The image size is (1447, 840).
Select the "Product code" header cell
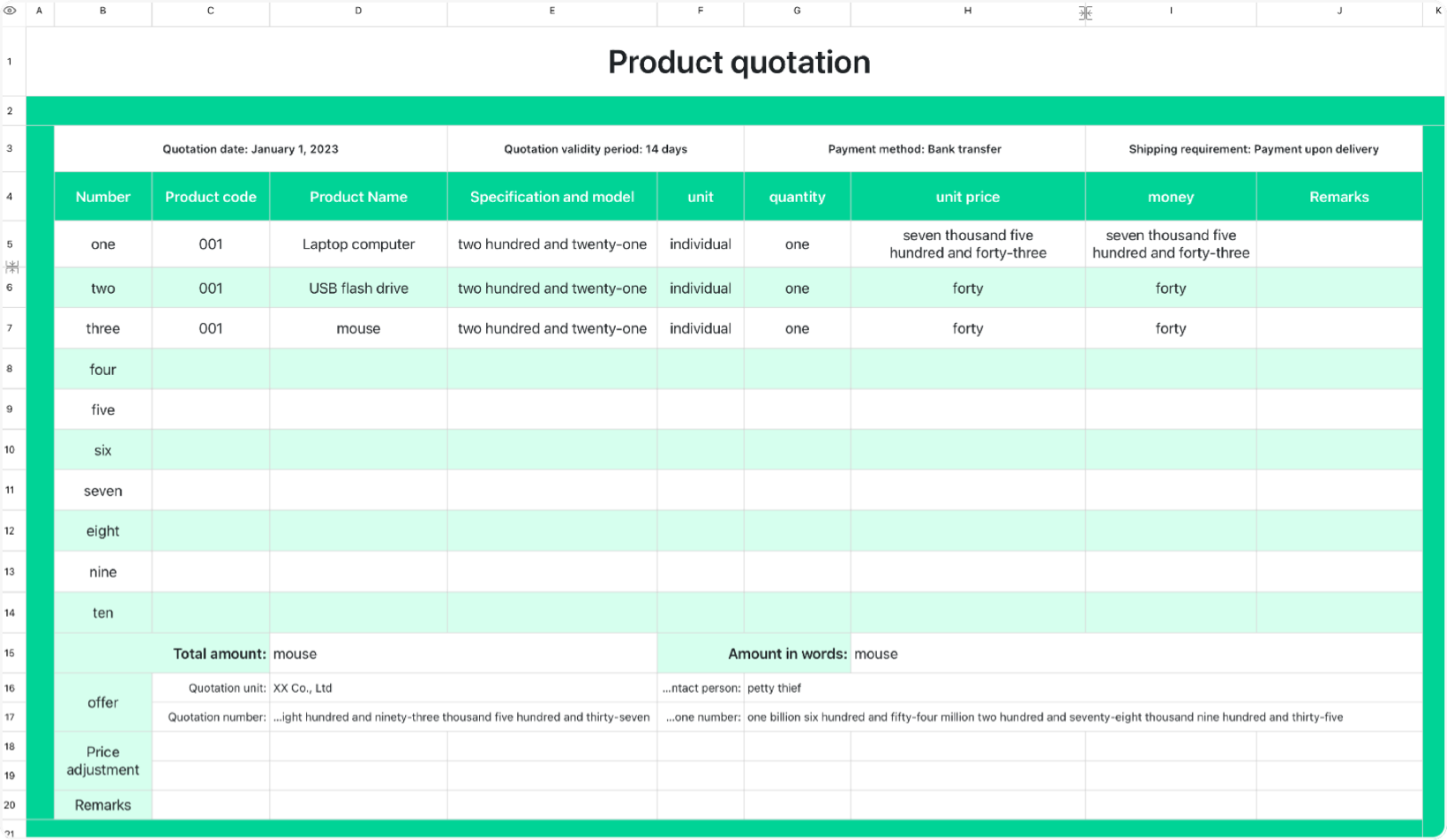point(211,197)
